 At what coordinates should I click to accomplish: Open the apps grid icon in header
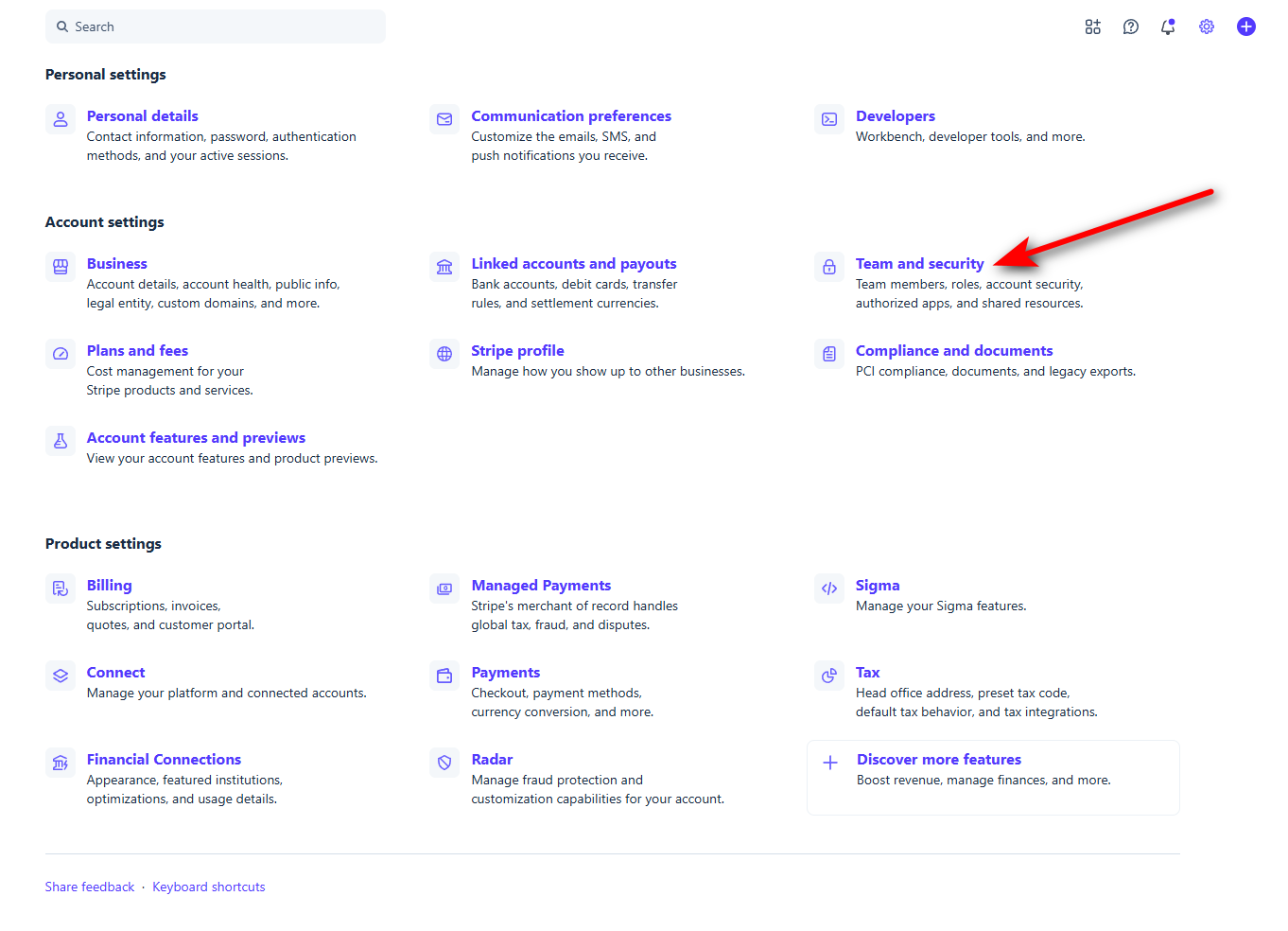(1092, 26)
